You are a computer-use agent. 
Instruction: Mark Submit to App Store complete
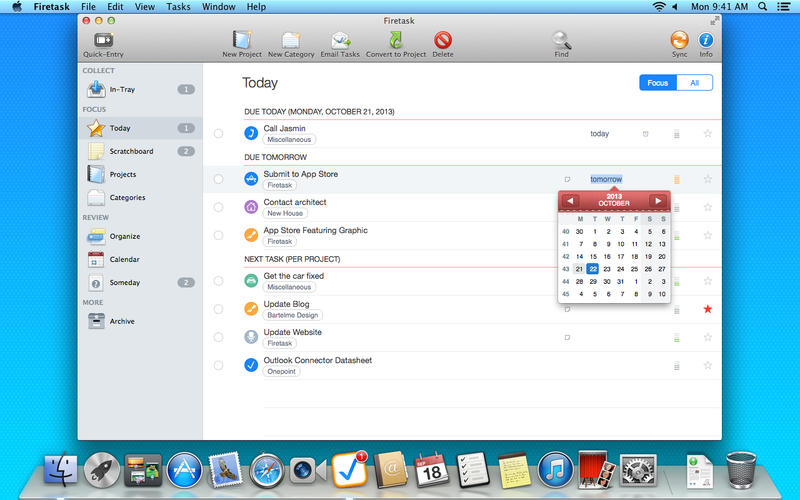pos(218,179)
